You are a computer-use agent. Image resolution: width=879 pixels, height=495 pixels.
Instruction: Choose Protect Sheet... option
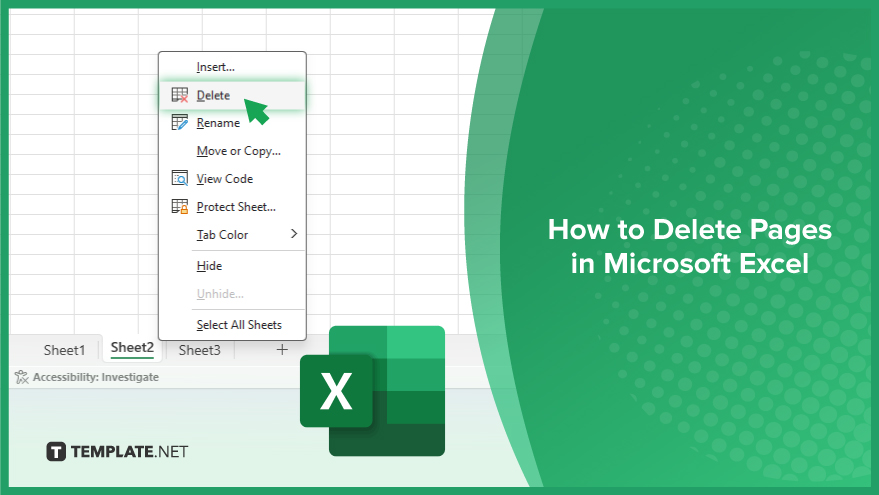(x=232, y=207)
